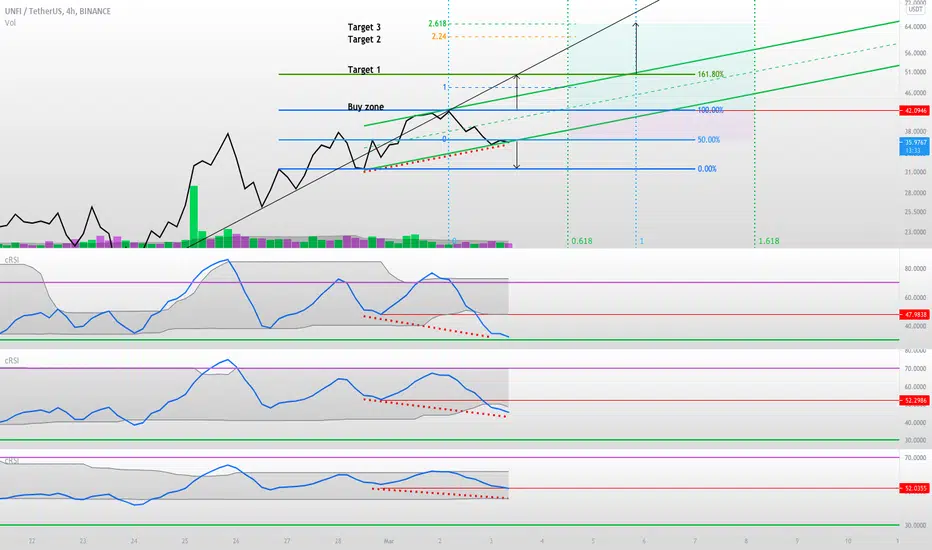Screen dimensions: 932x550
Task: Select 80.0000 on the first cRSI axis
Action: (x=915, y=269)
